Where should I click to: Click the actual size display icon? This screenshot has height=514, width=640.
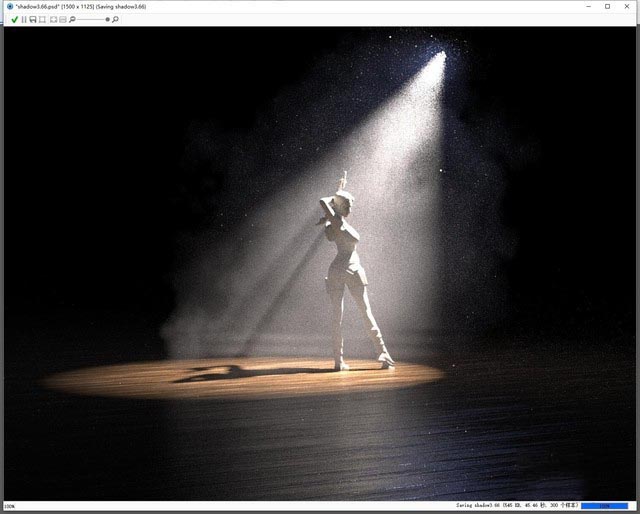coord(63,19)
